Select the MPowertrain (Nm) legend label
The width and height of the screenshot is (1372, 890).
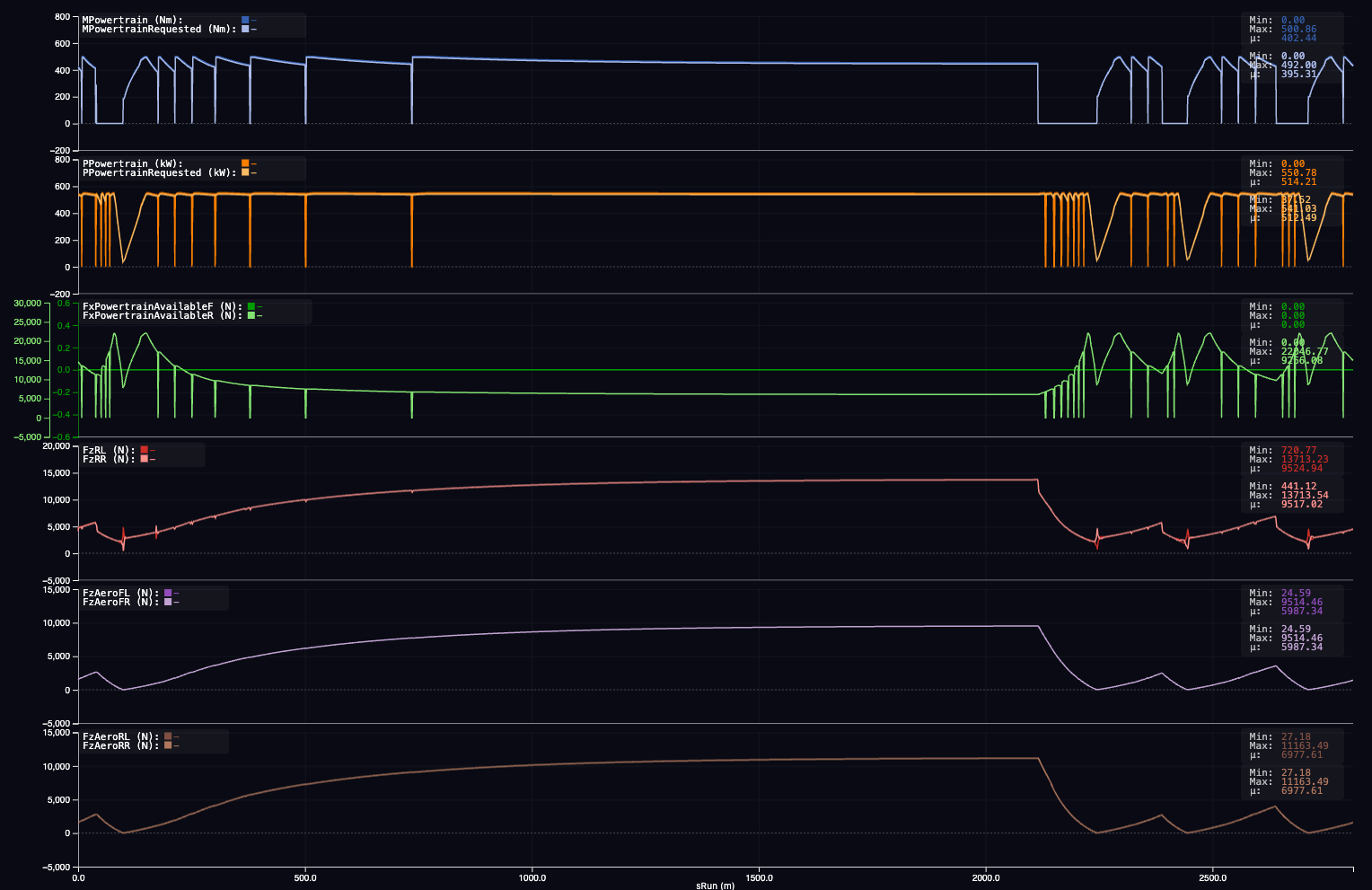[132, 20]
